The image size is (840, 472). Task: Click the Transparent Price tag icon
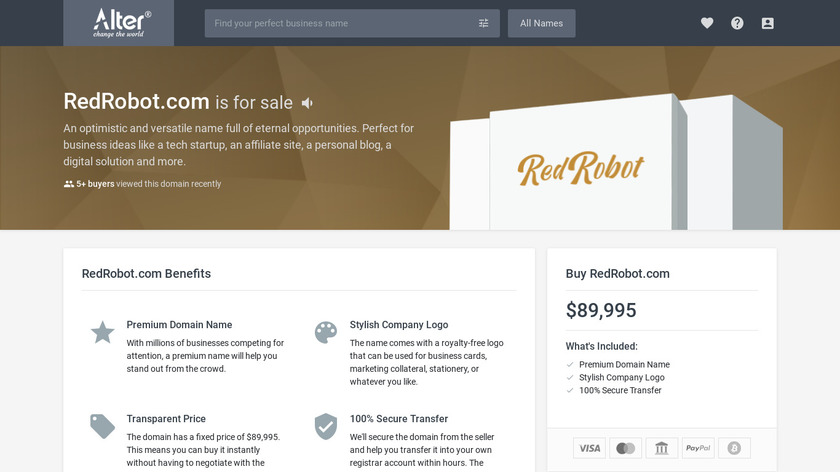pos(103,426)
